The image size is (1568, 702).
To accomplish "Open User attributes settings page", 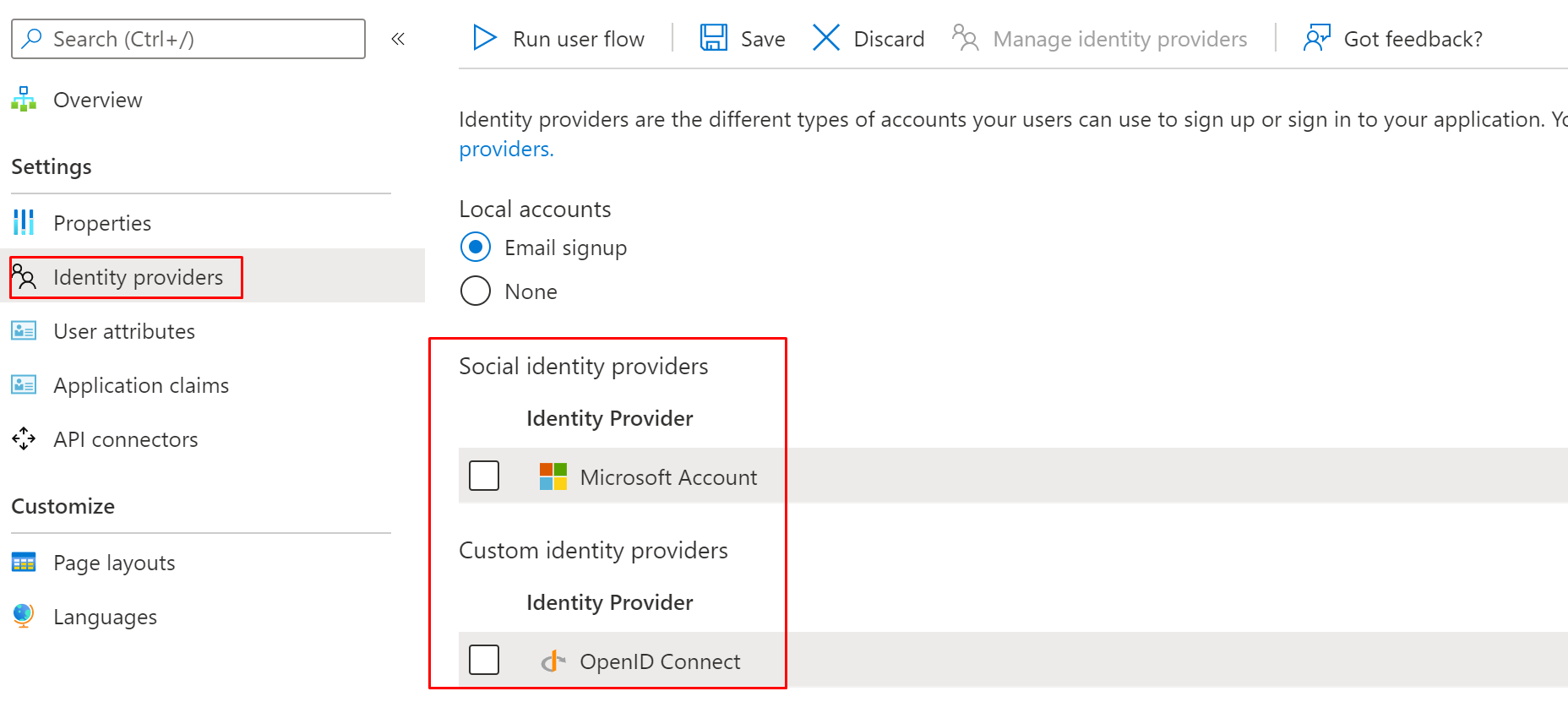I will pyautogui.click(x=124, y=331).
